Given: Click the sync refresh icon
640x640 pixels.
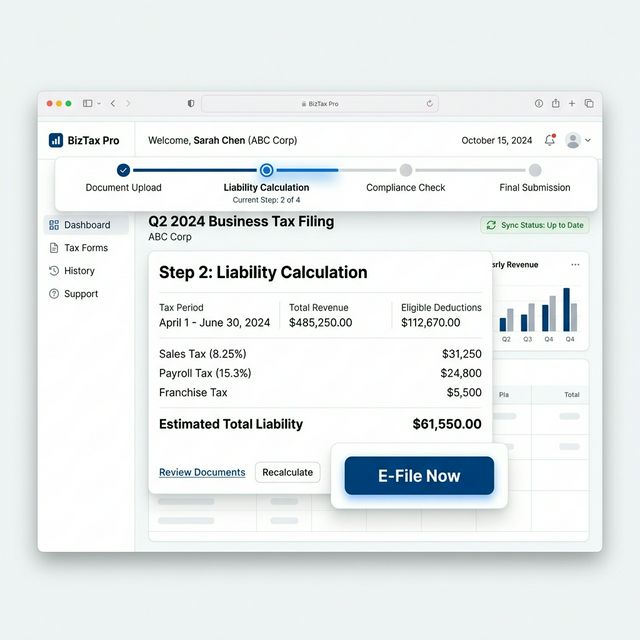Looking at the screenshot, I should (x=491, y=225).
